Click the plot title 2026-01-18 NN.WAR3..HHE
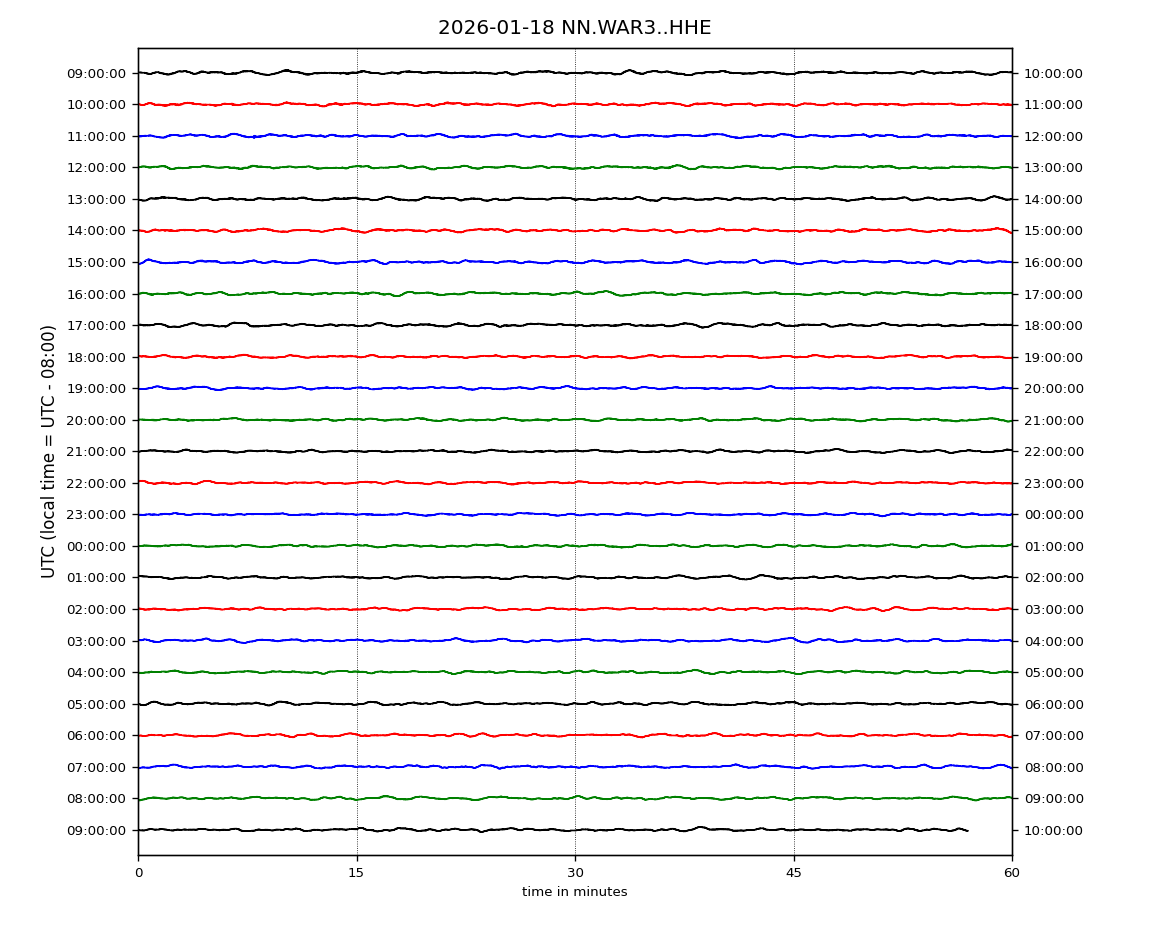Image resolution: width=1150 pixels, height=950 pixels. tap(574, 28)
